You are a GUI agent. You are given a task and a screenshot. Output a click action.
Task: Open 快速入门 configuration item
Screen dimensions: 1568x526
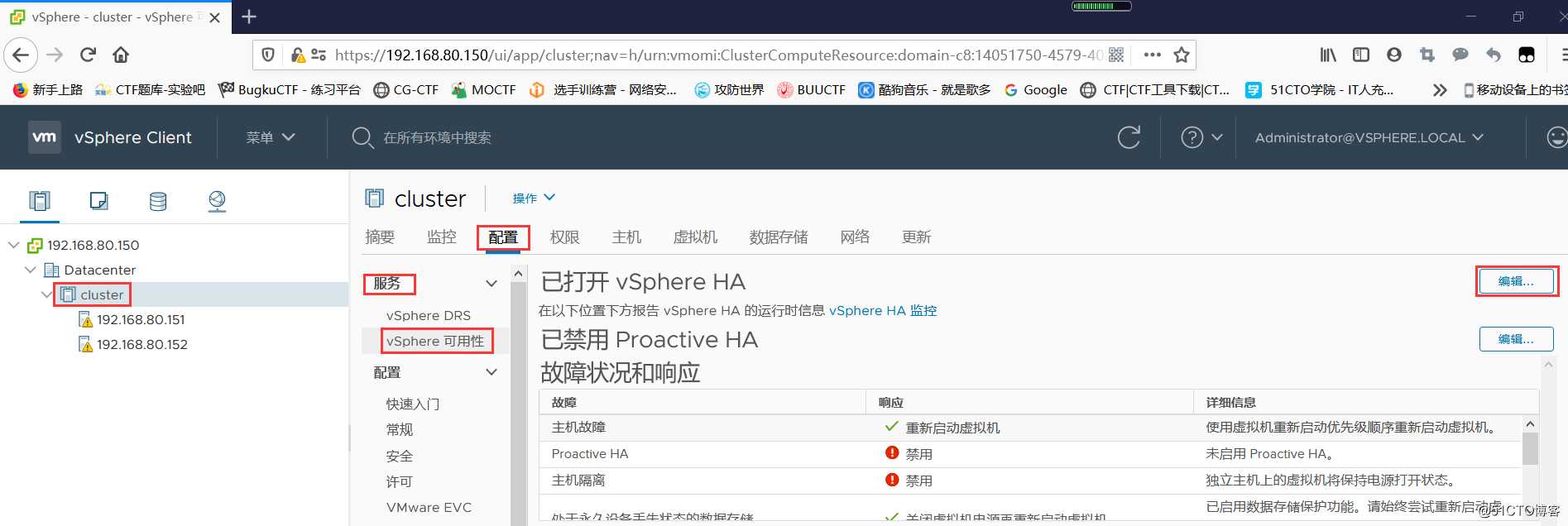[413, 404]
